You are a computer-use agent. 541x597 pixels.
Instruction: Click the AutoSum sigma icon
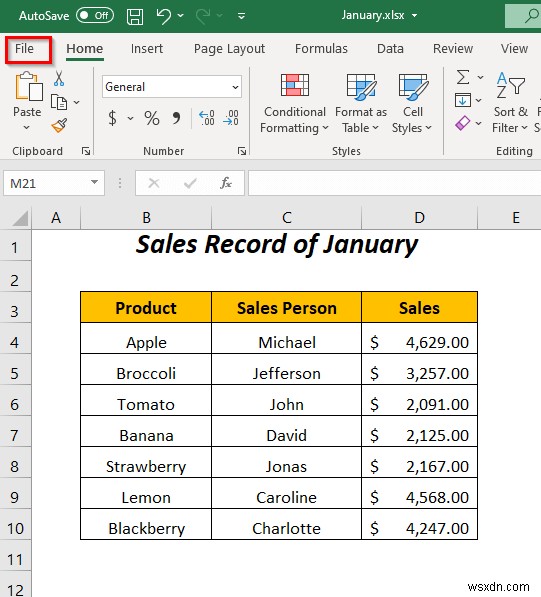point(463,78)
